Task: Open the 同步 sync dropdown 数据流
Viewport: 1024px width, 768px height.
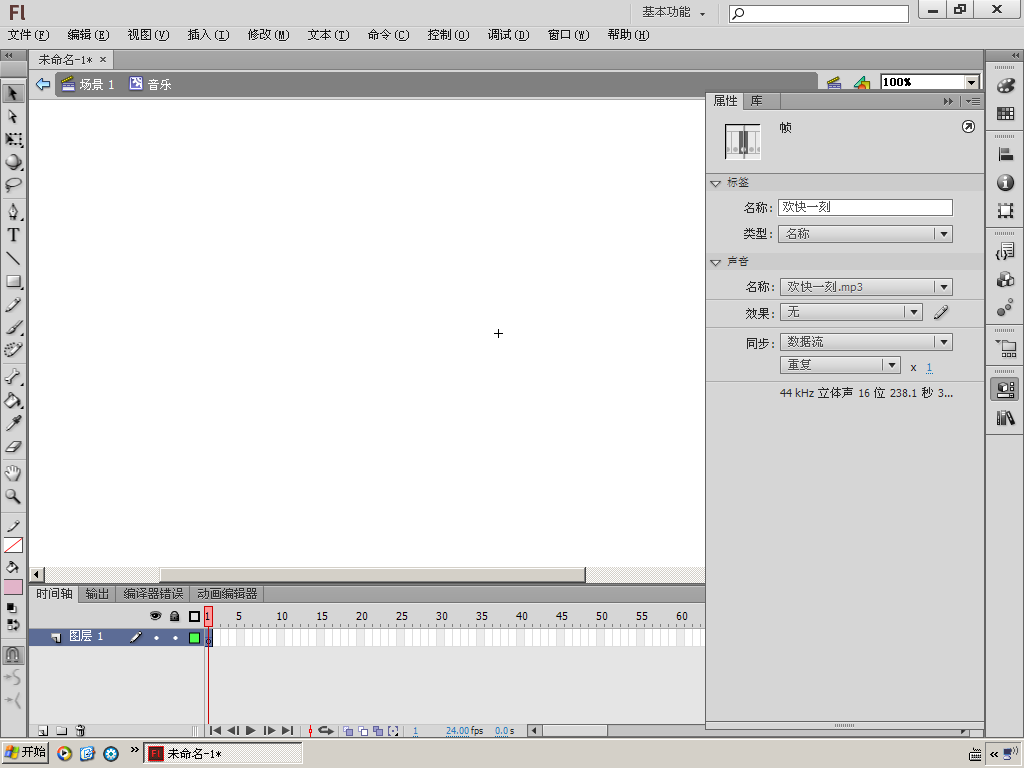Action: 866,342
